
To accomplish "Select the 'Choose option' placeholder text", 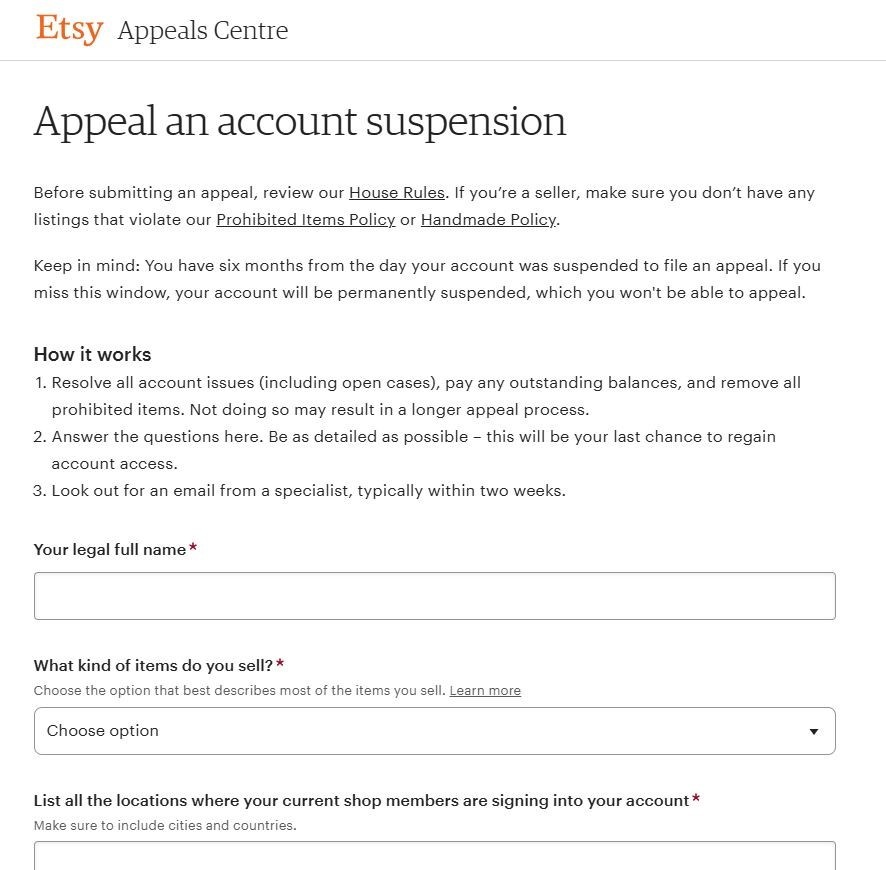I will click(x=102, y=731).
